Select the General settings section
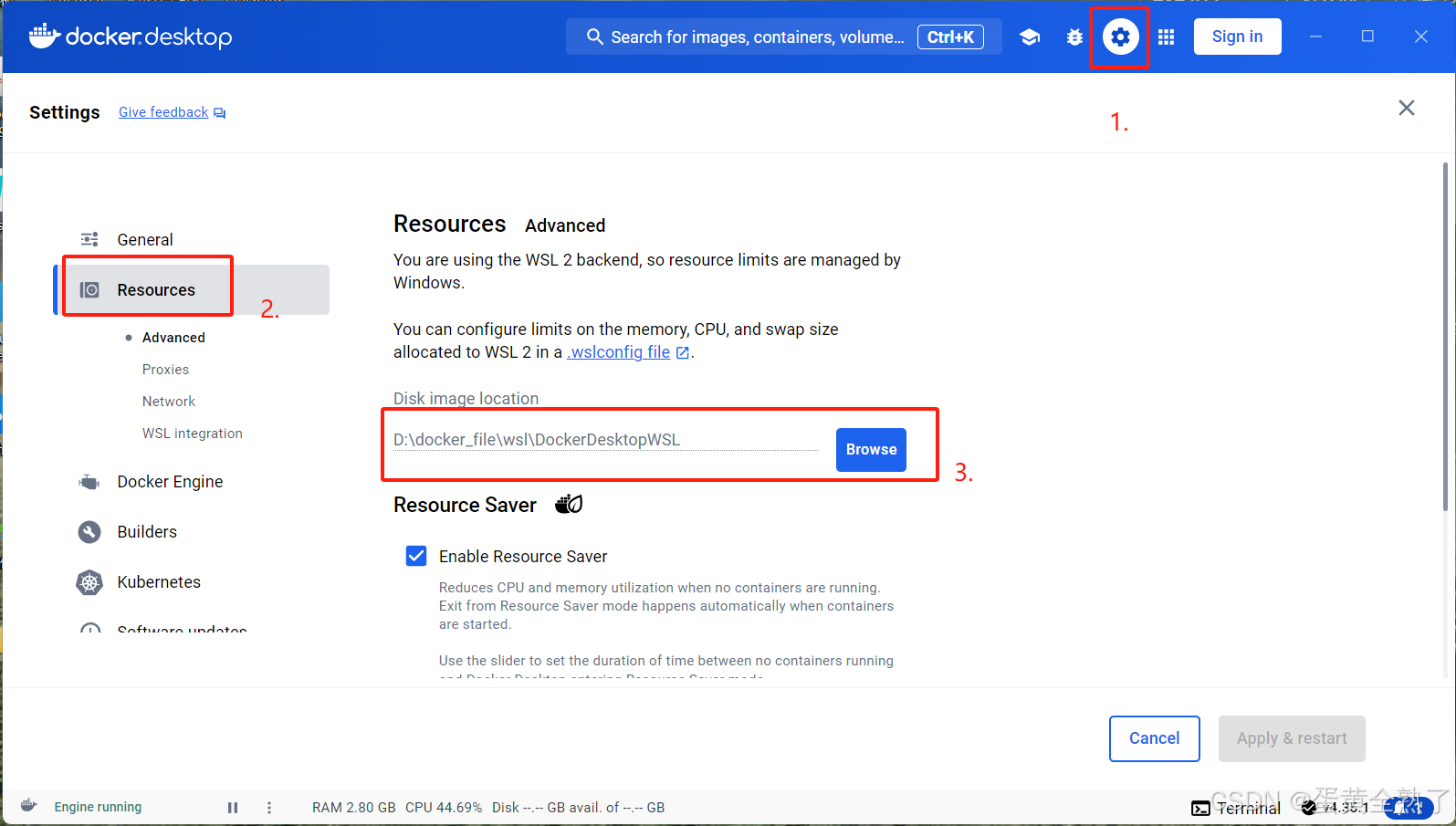The image size is (1456, 826). 192,239
